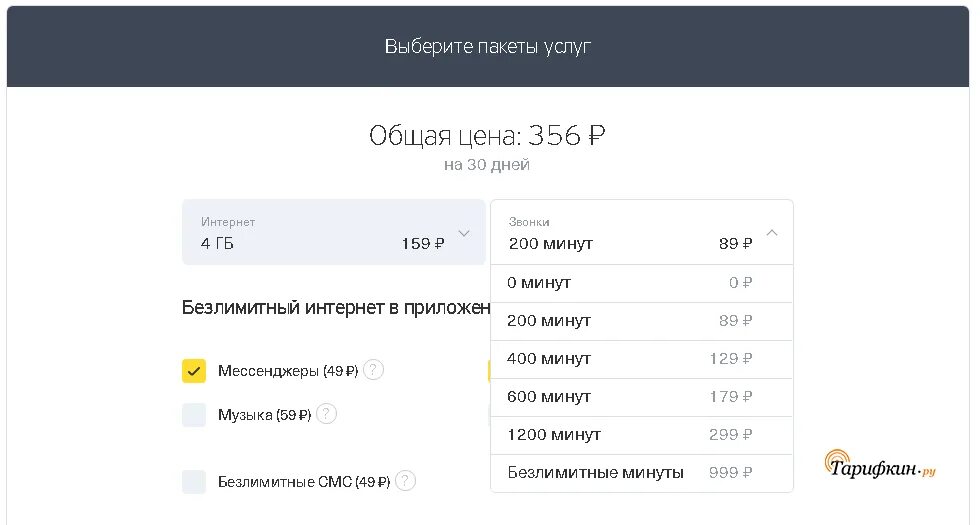
Task: Click the Выберите пакеты услуг header
Action: (488, 46)
